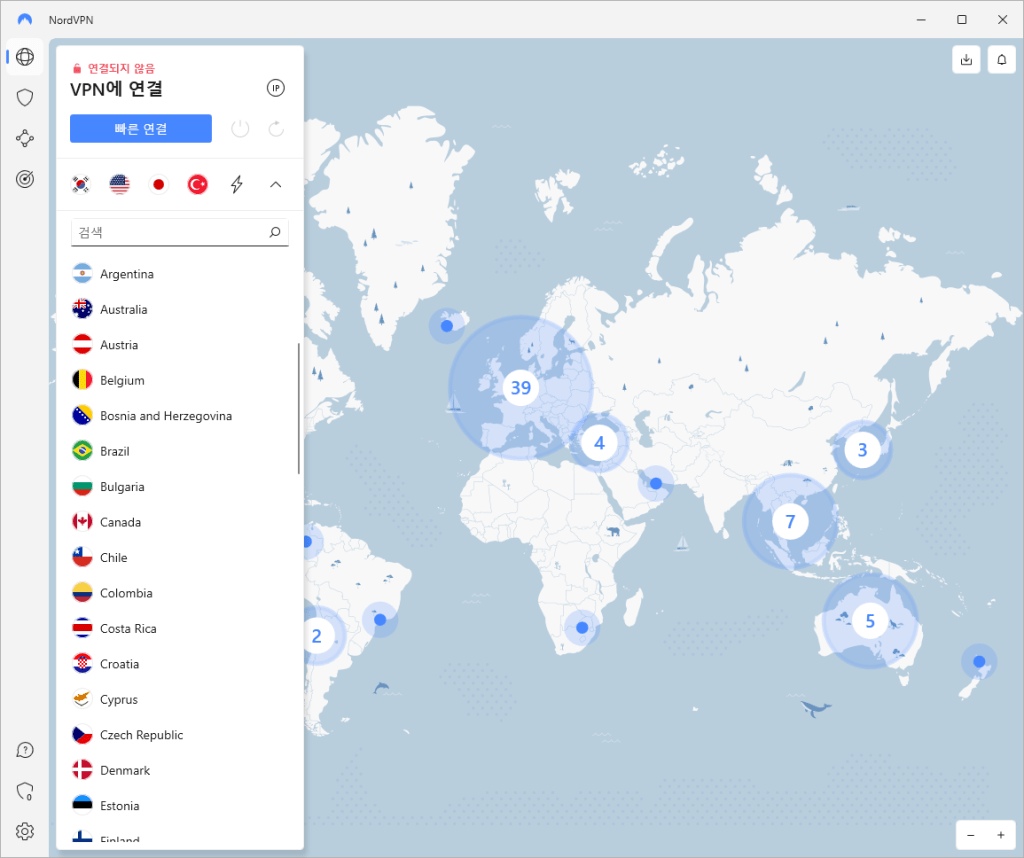Viewport: 1024px width, 858px height.
Task: Open the Threat Protection shield panel
Action: pyautogui.click(x=24, y=97)
